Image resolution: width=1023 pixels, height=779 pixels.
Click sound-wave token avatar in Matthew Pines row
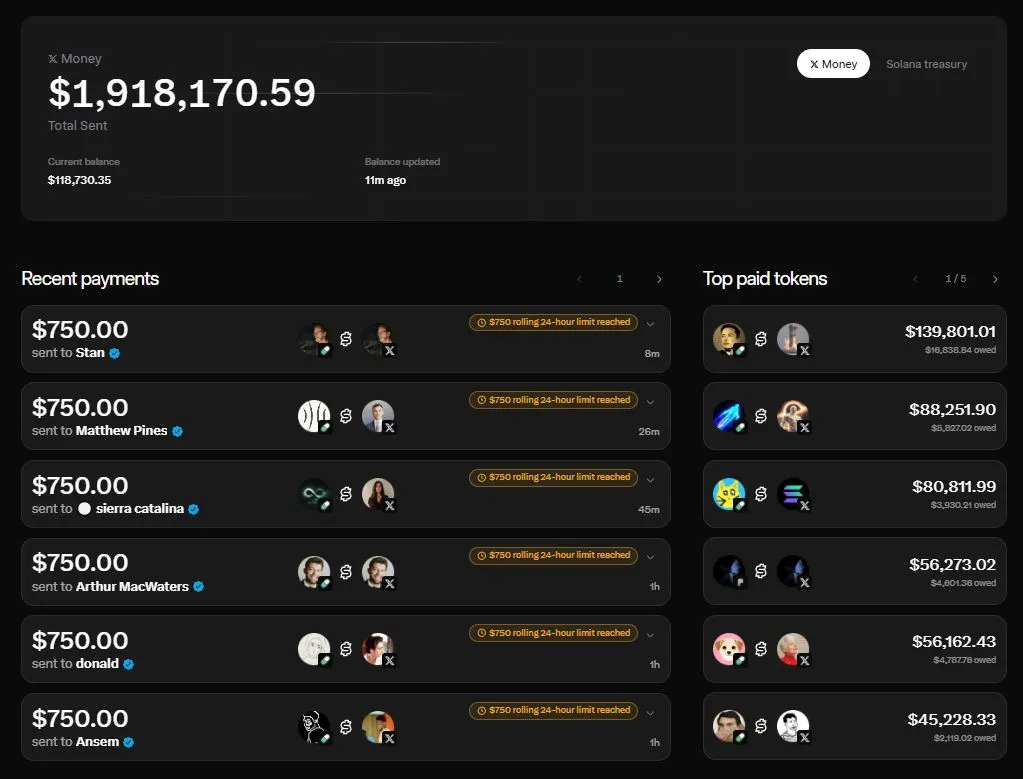pos(314,416)
